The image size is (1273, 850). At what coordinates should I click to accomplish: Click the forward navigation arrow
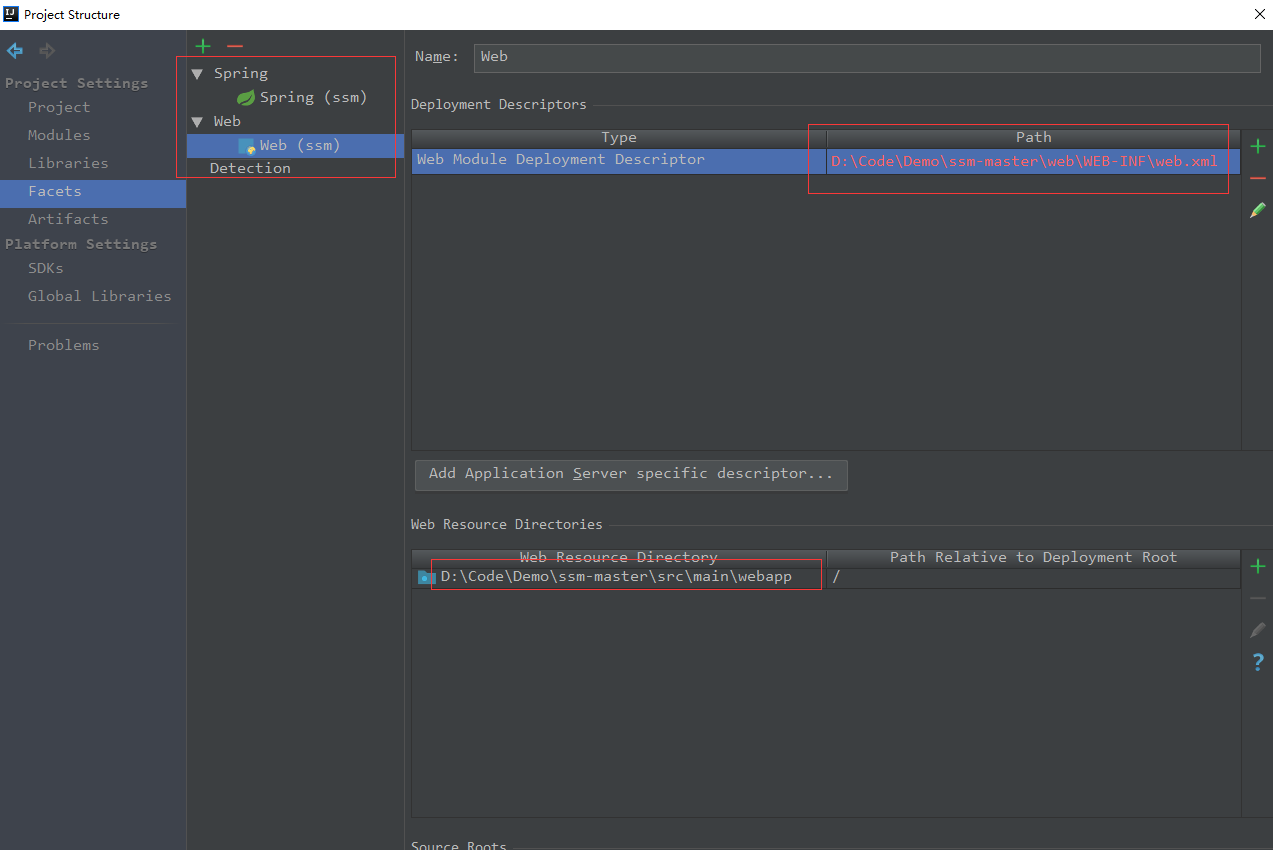click(x=47, y=50)
